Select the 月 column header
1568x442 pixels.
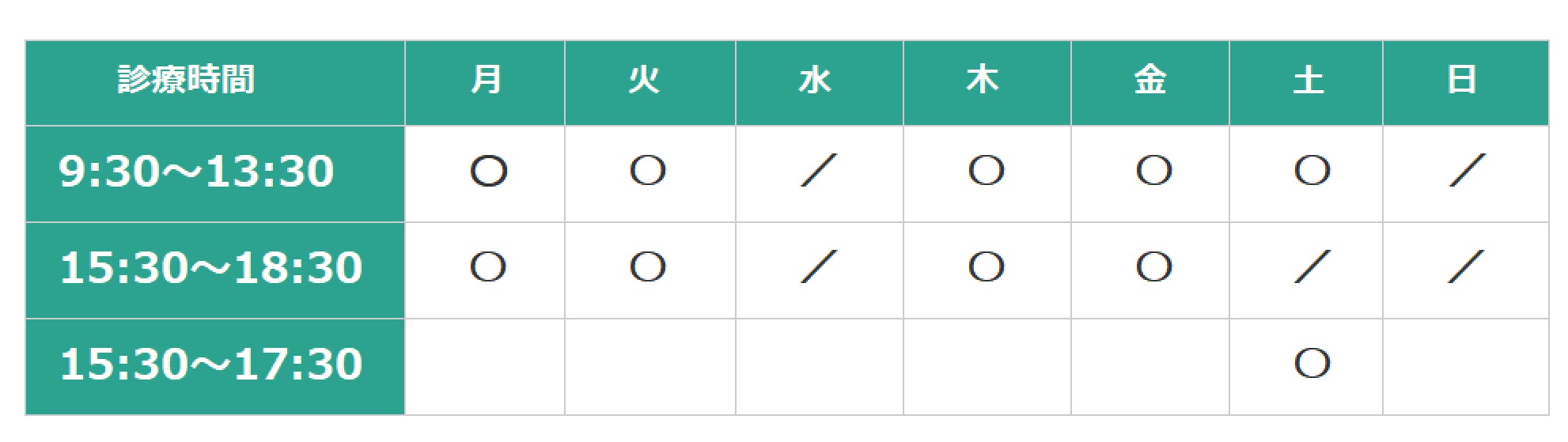click(486, 81)
